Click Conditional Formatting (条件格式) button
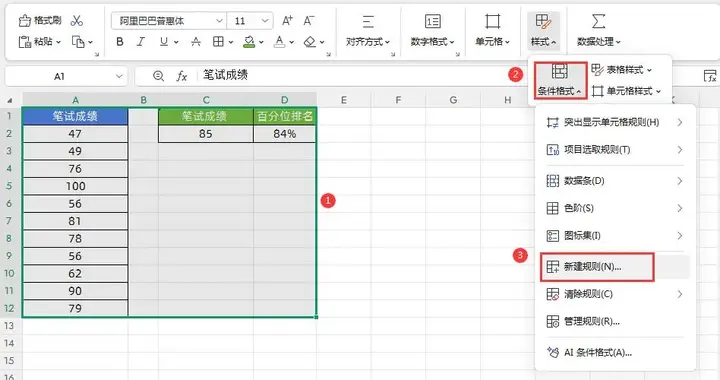The height and width of the screenshot is (380, 720). (560, 80)
